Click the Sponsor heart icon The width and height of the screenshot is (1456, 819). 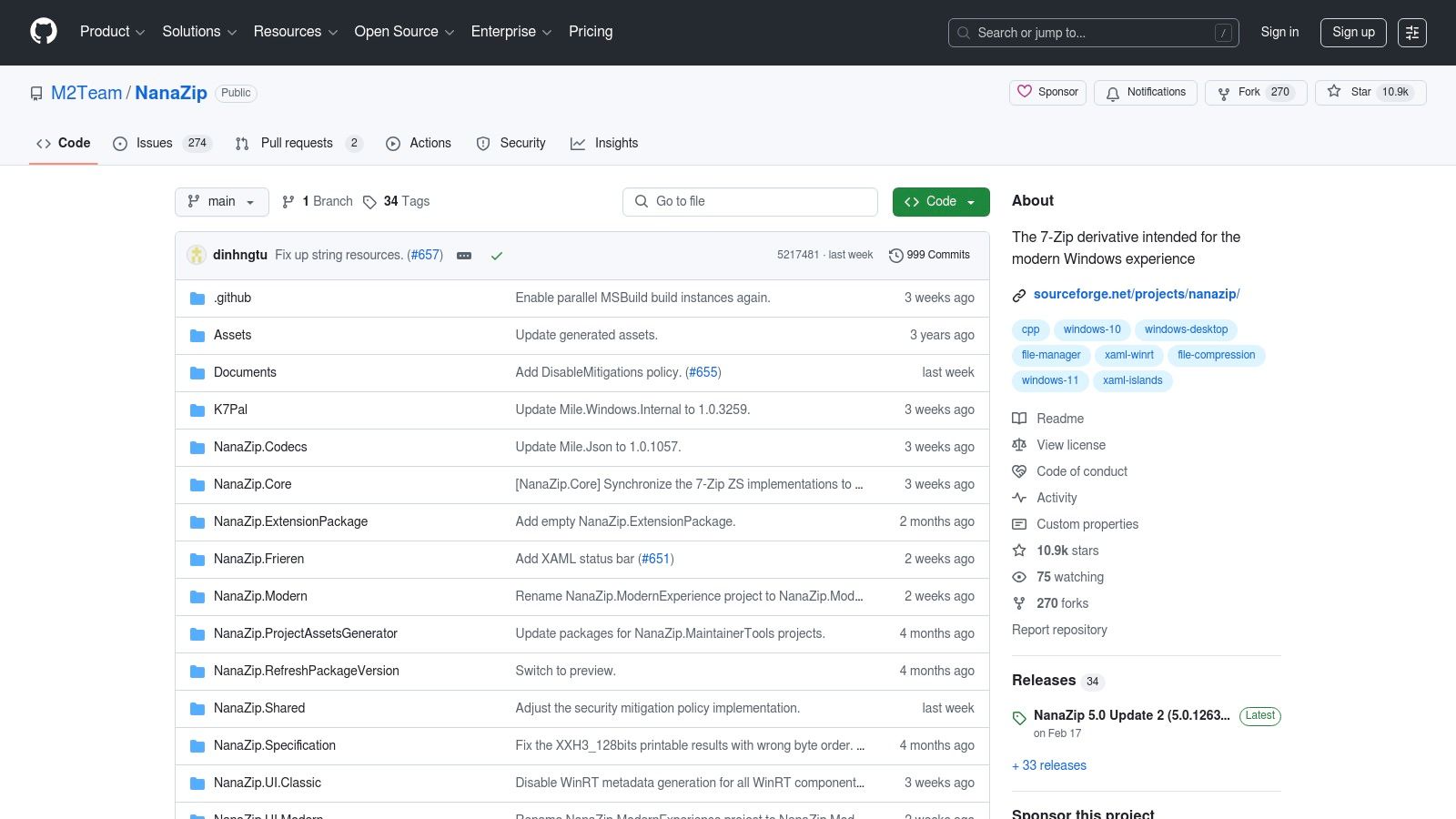point(1025,92)
